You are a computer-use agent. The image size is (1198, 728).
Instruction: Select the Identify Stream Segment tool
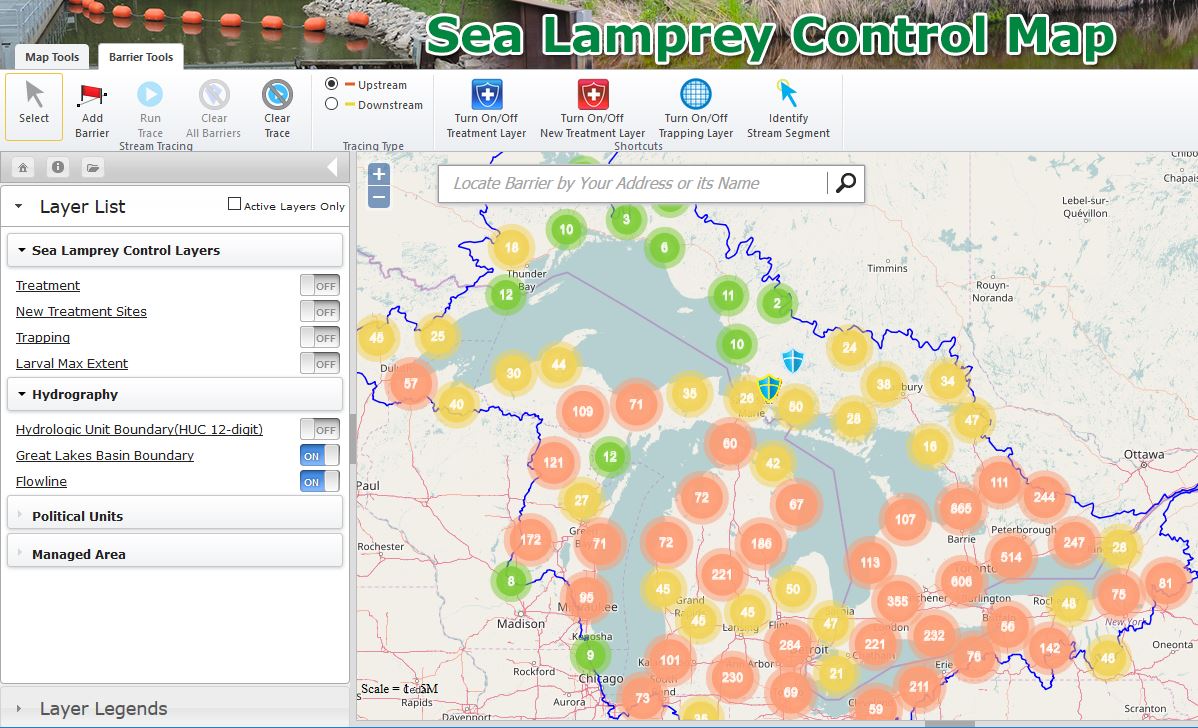pos(788,93)
